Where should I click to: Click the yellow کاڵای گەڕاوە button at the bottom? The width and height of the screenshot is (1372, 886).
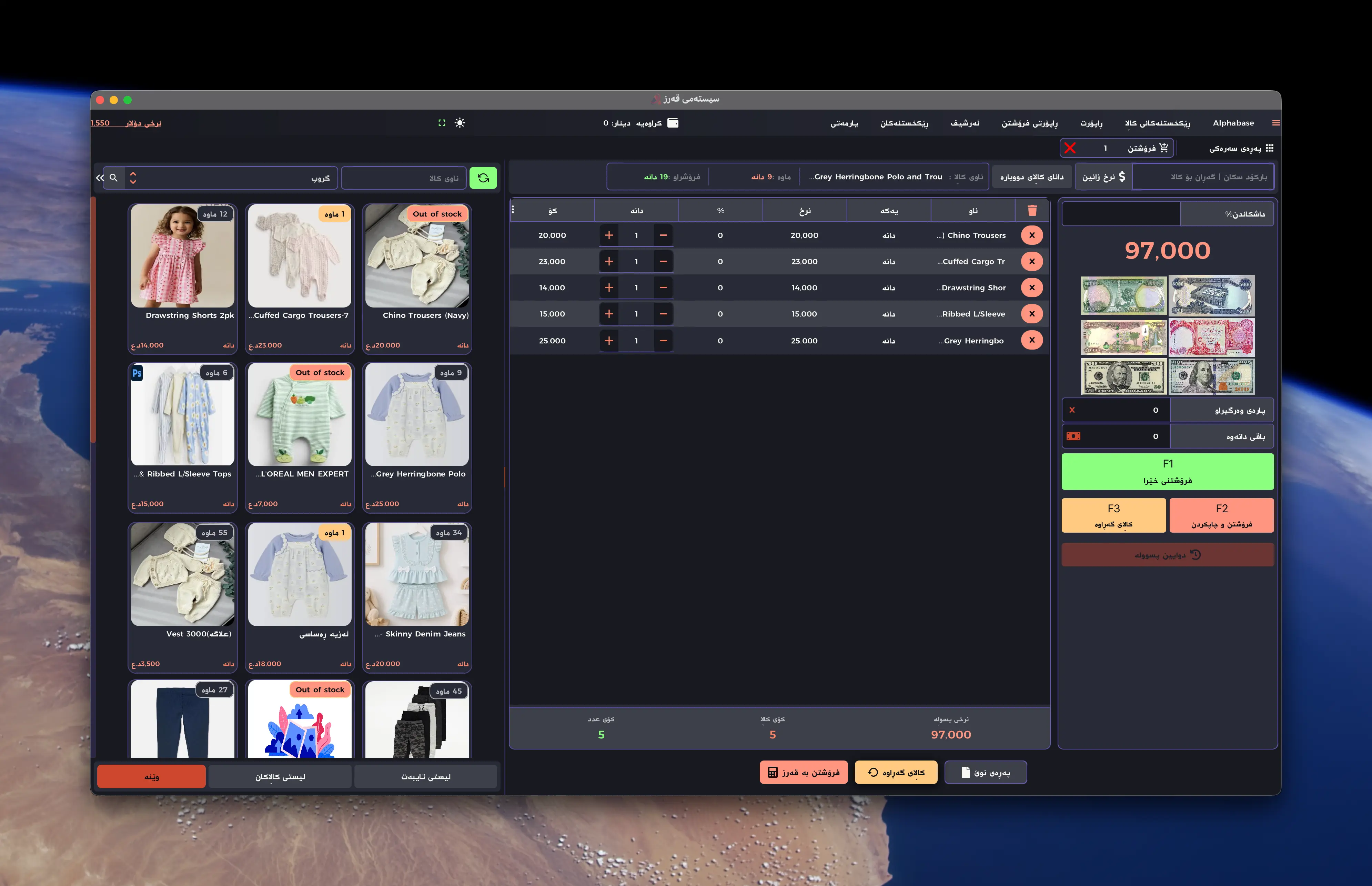pos(896,773)
